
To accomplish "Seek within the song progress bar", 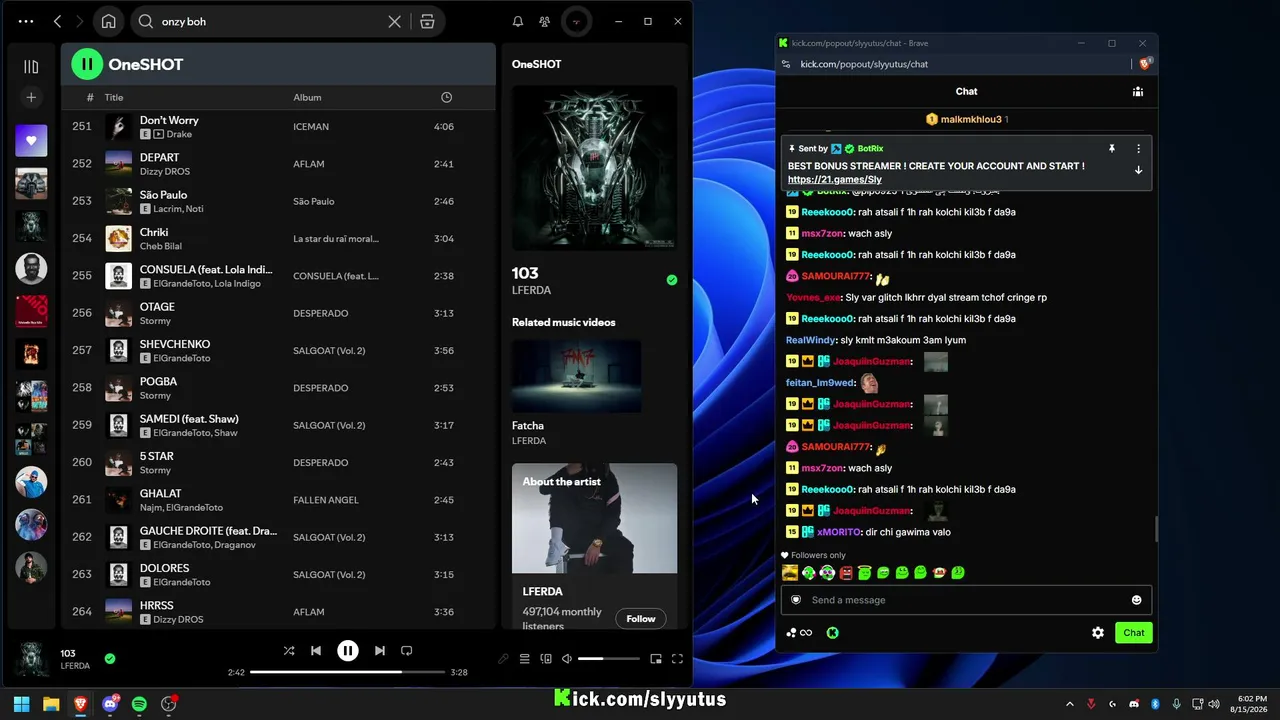I will (x=346, y=672).
